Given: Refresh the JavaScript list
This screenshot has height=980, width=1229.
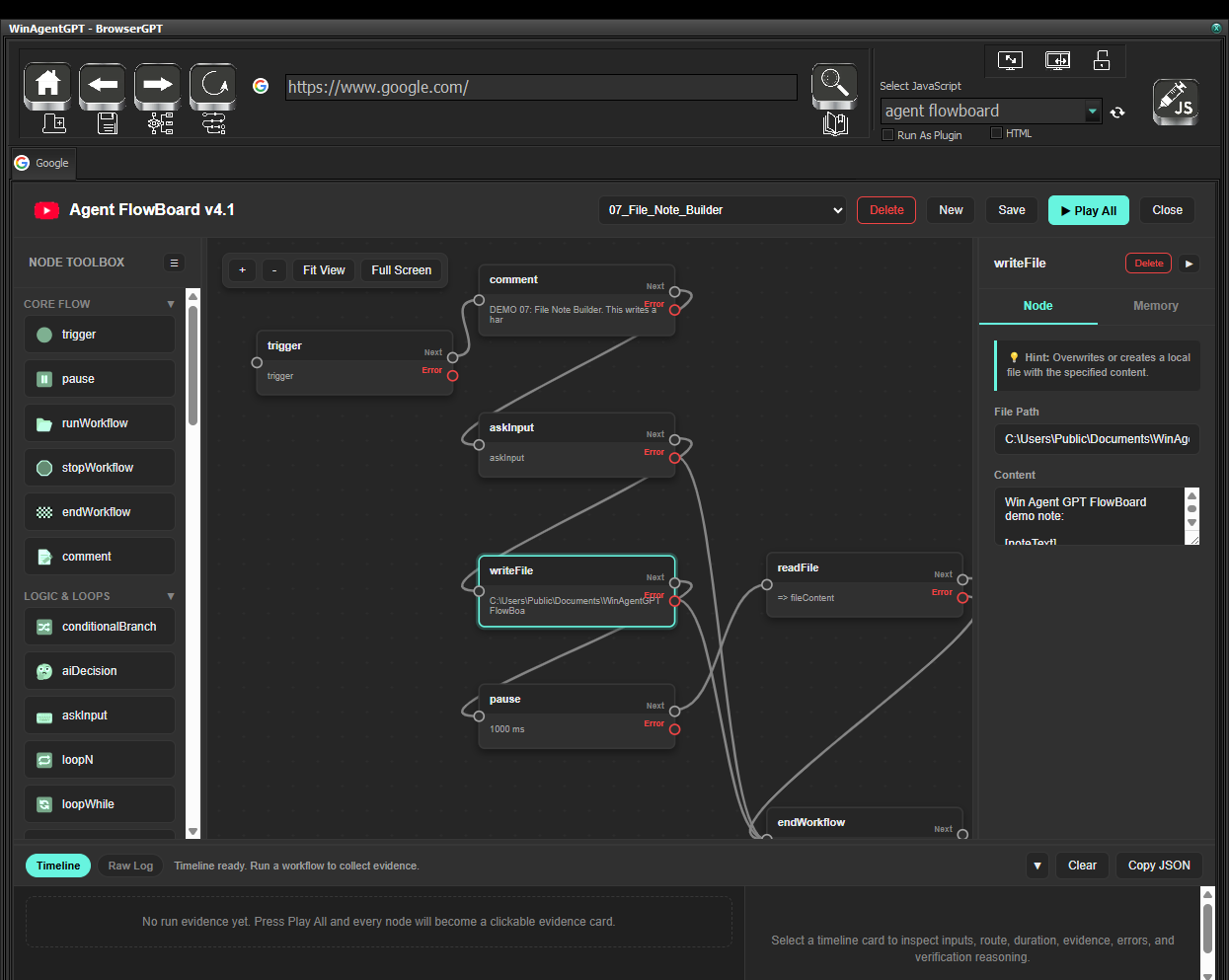Looking at the screenshot, I should [x=1117, y=113].
